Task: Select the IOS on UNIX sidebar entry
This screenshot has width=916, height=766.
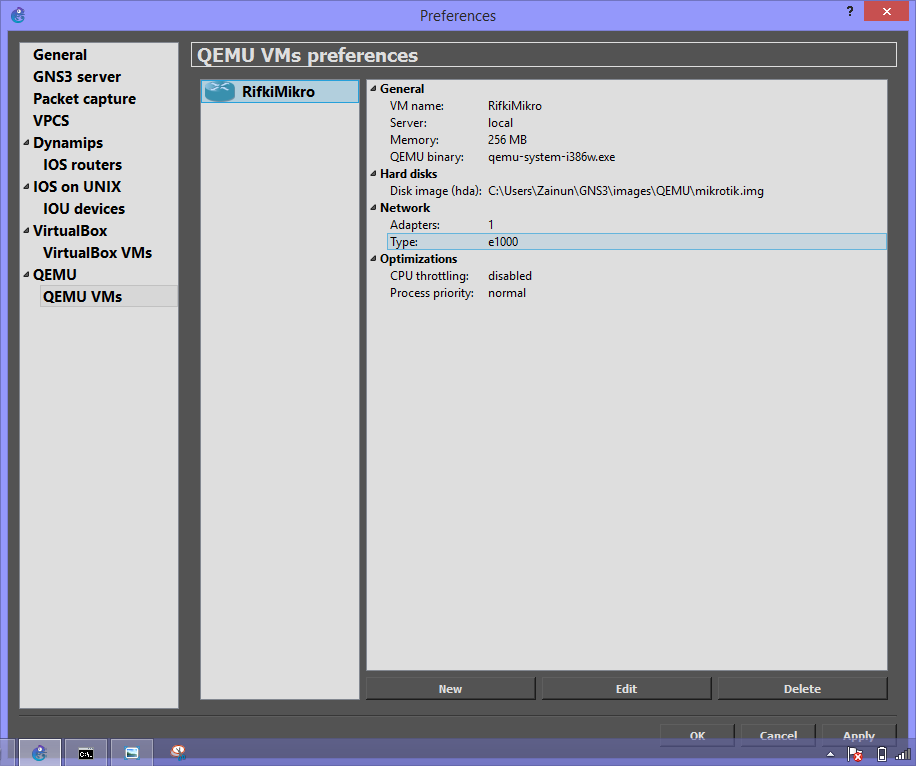Action: point(77,186)
